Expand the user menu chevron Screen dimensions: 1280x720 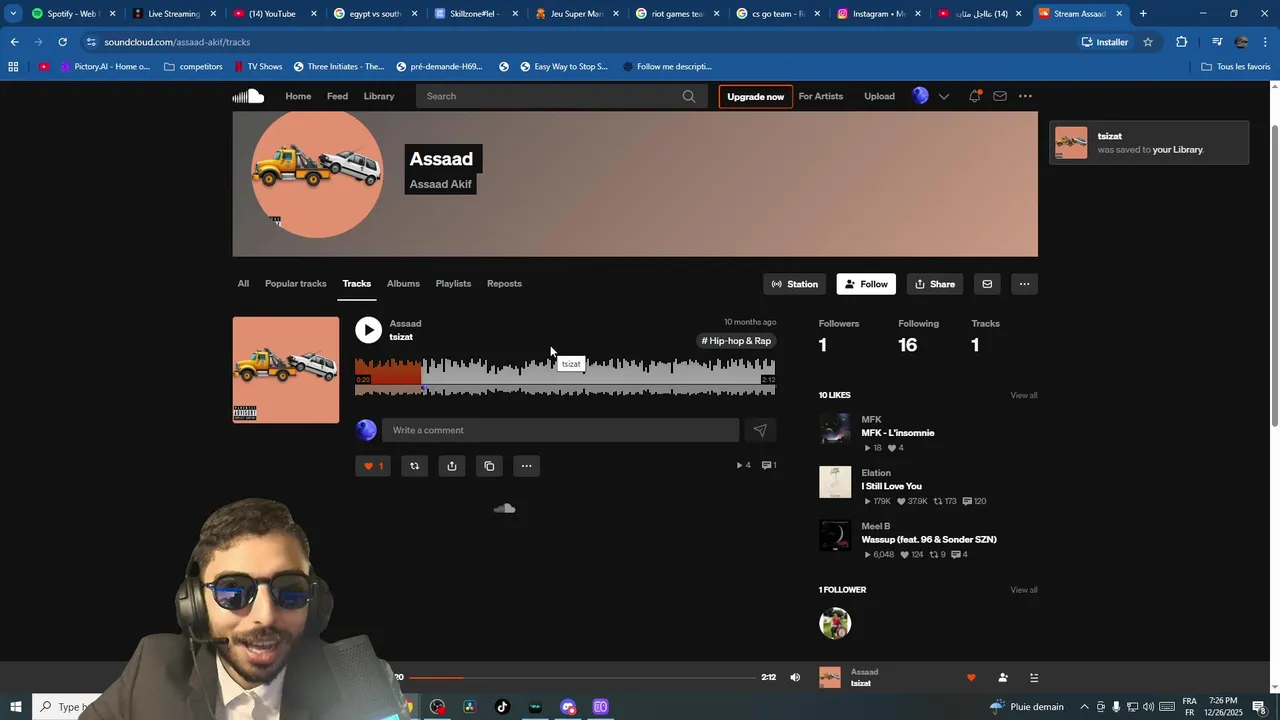click(943, 97)
